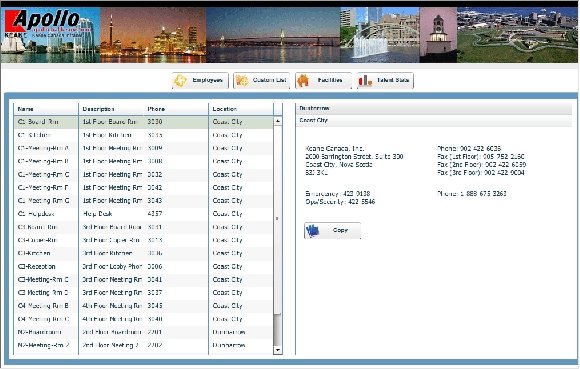The height and width of the screenshot is (369, 580).
Task: Sort the list by the Name column header
Action: (46, 109)
